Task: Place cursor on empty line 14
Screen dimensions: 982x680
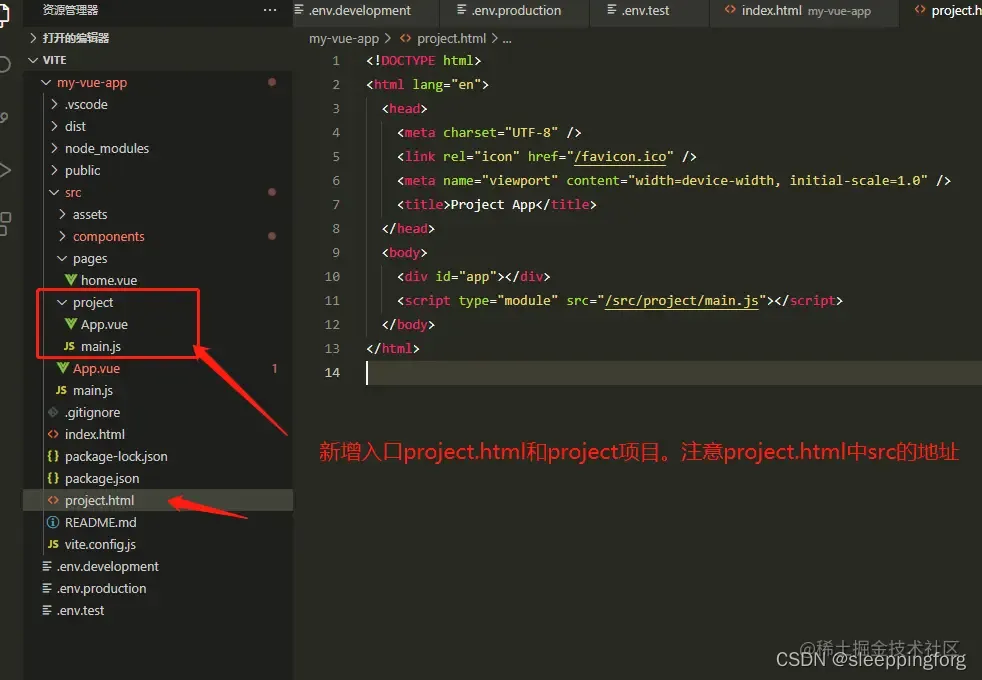Action: point(674,373)
